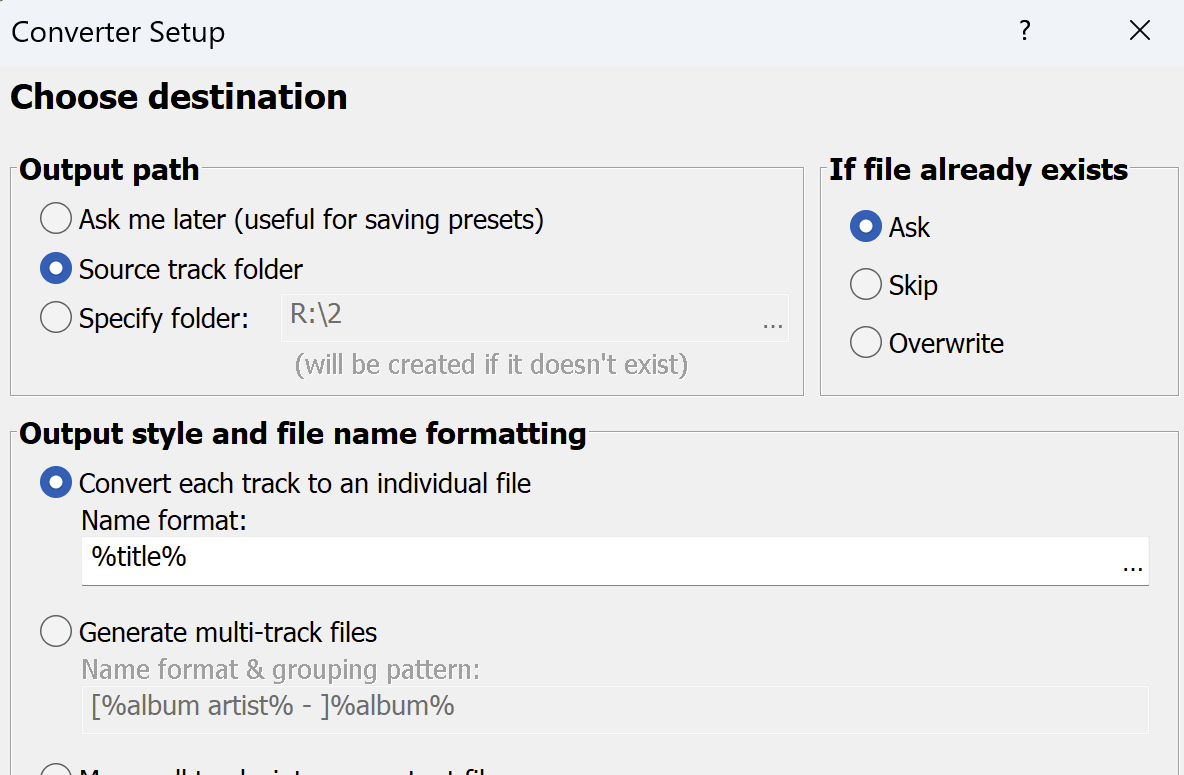The width and height of the screenshot is (1184, 775).
Task: Click the R:\2 folder path field
Action: (520, 316)
